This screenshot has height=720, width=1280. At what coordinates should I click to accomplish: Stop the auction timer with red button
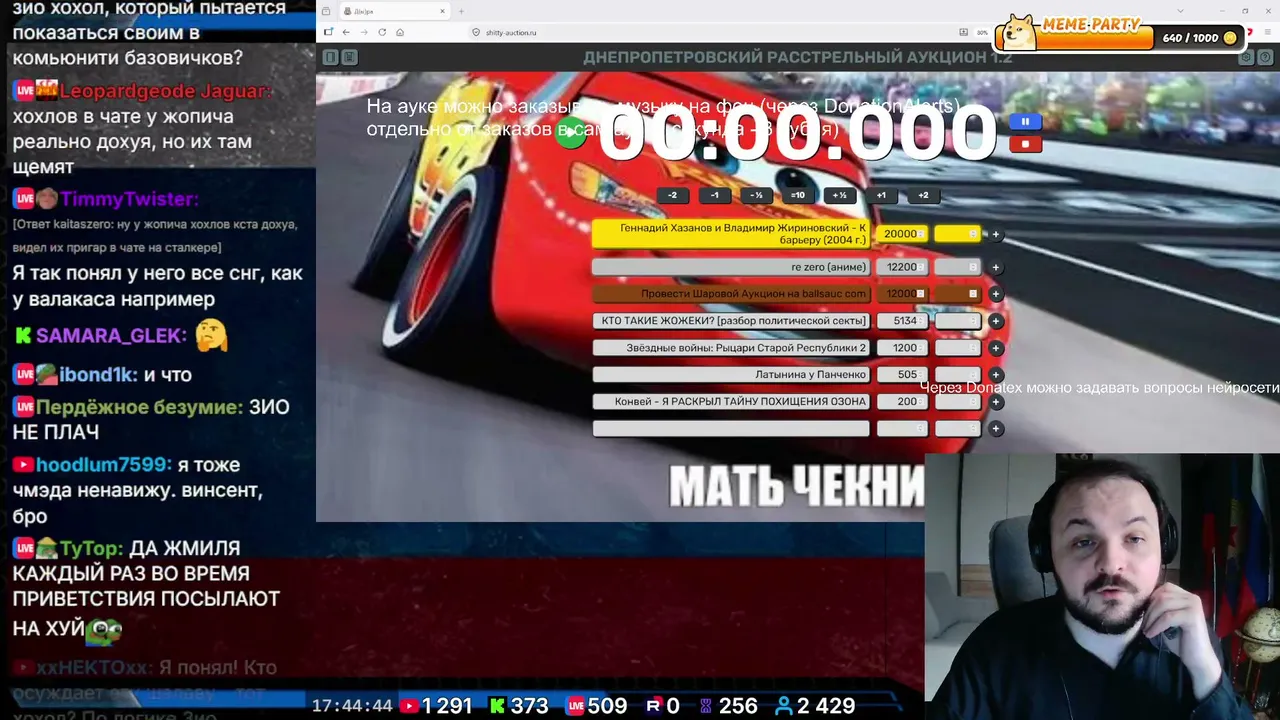click(1025, 144)
